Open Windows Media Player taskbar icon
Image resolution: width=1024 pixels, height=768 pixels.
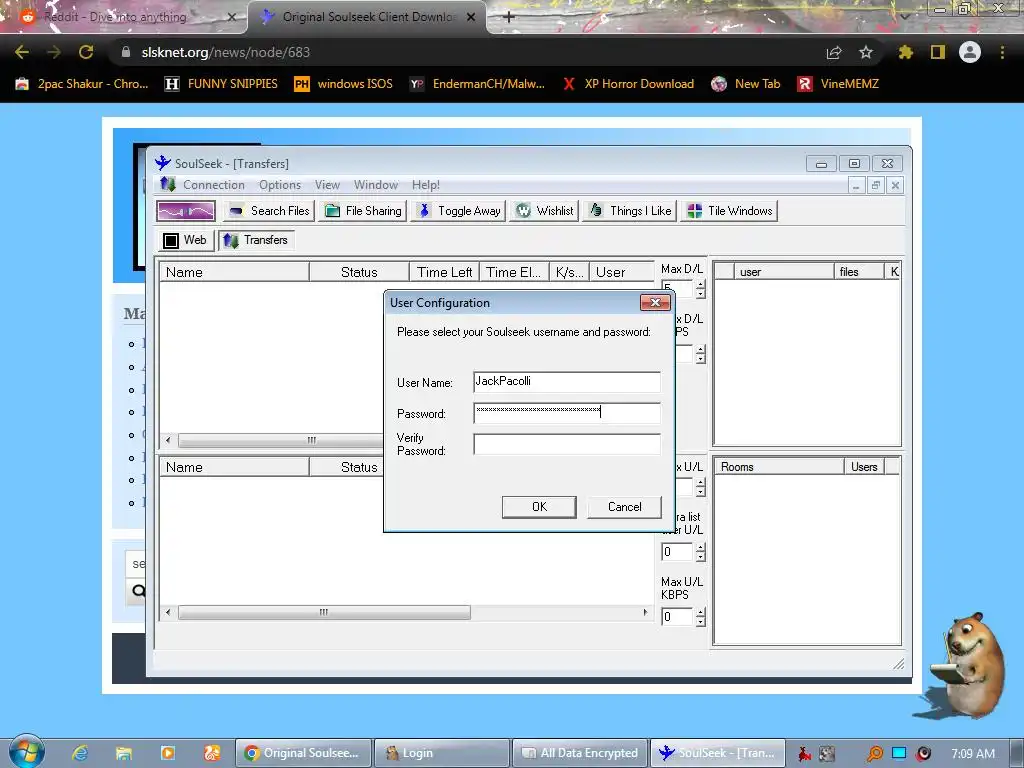168,753
